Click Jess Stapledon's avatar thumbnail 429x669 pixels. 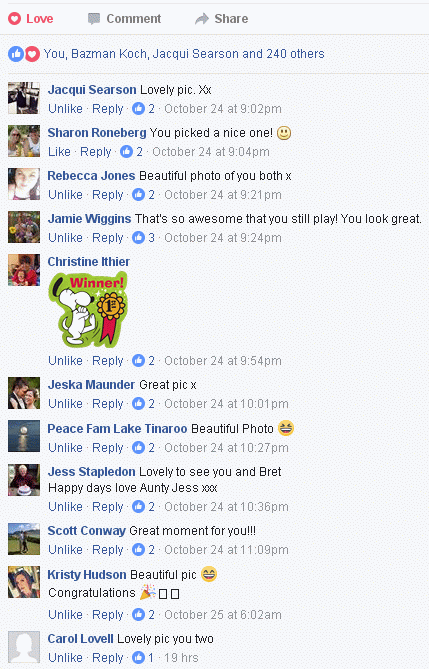(x=24, y=480)
